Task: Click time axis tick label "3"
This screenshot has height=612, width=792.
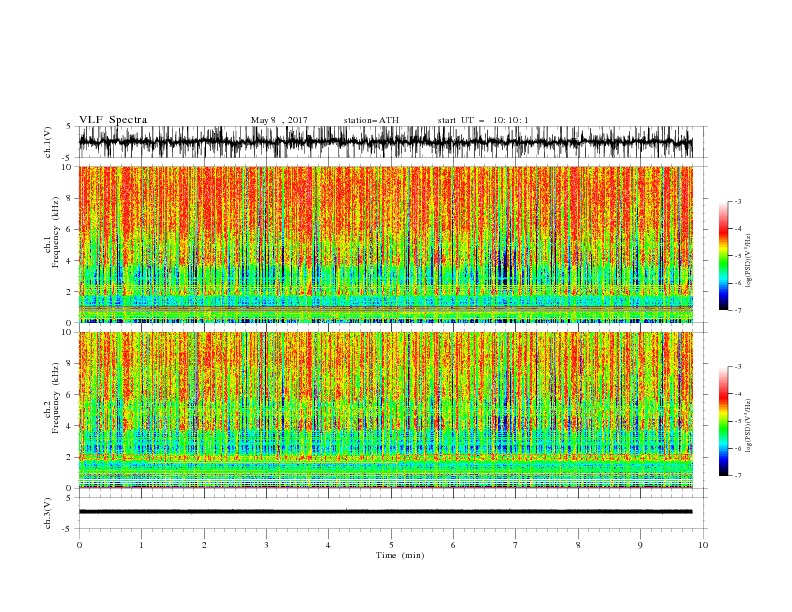Action: coord(266,545)
